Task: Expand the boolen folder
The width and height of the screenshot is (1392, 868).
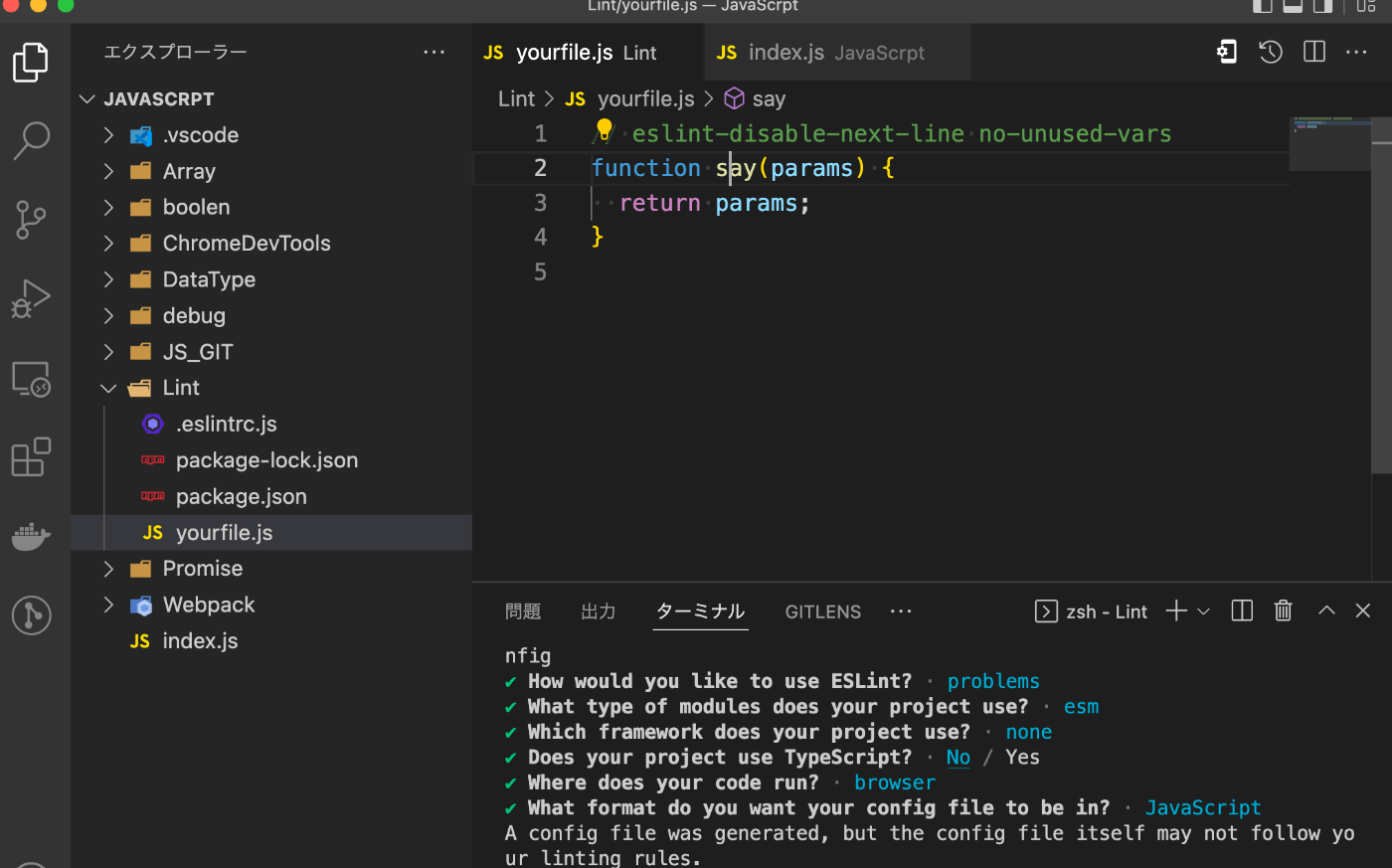Action: 109,207
